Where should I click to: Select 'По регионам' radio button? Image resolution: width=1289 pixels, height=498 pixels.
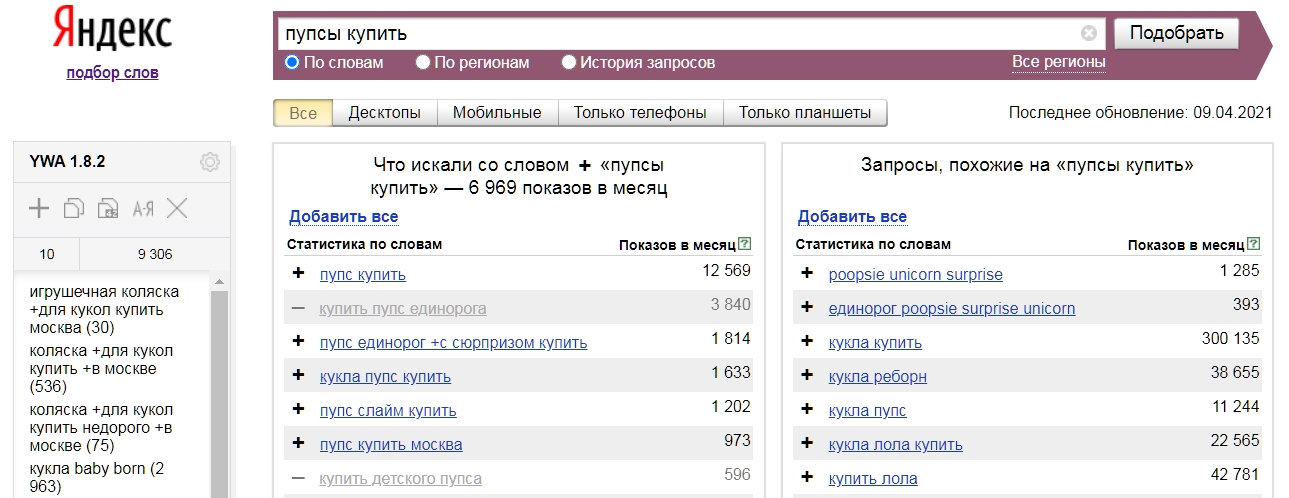(x=423, y=62)
